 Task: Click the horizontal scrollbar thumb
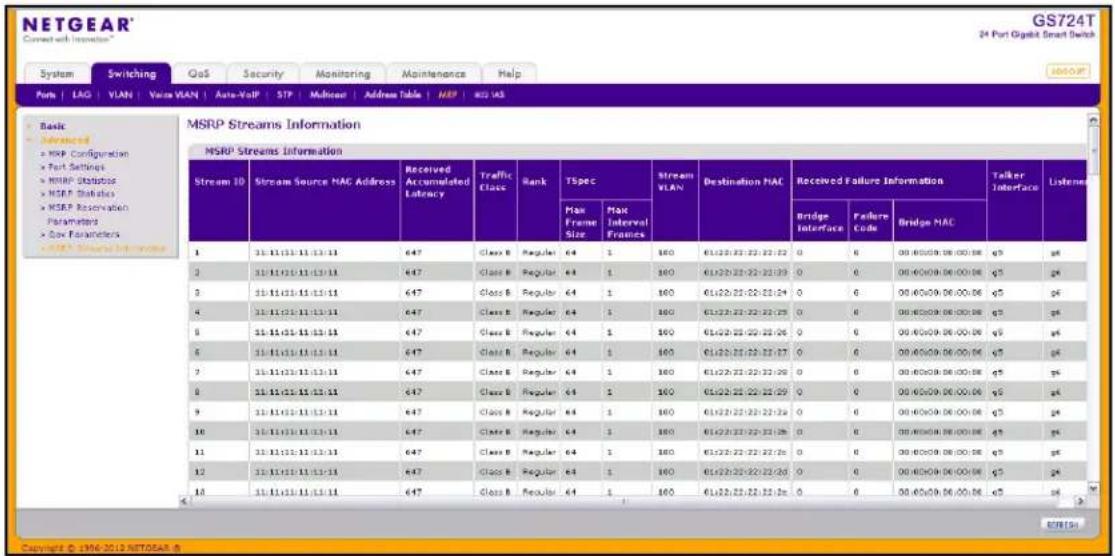(x=625, y=502)
